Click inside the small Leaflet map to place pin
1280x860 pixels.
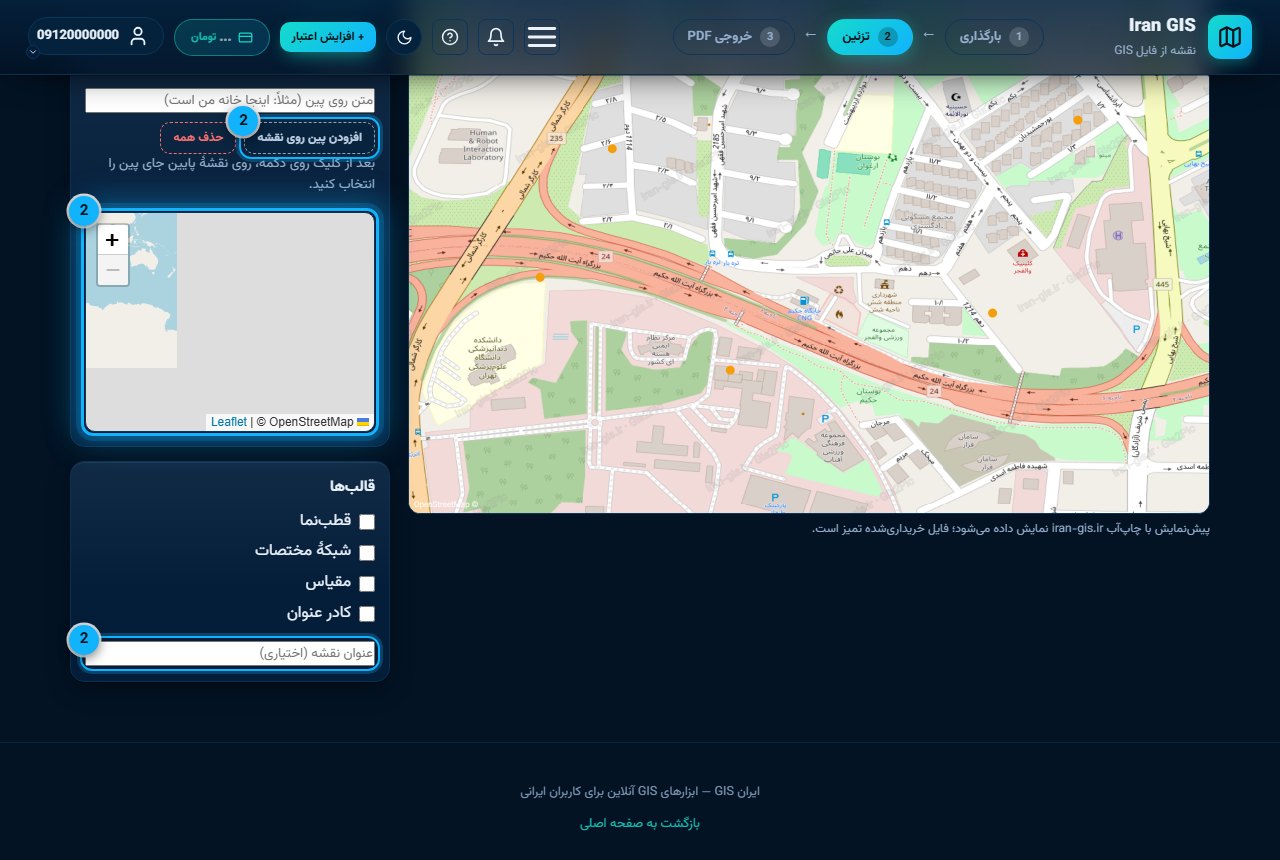(230, 322)
